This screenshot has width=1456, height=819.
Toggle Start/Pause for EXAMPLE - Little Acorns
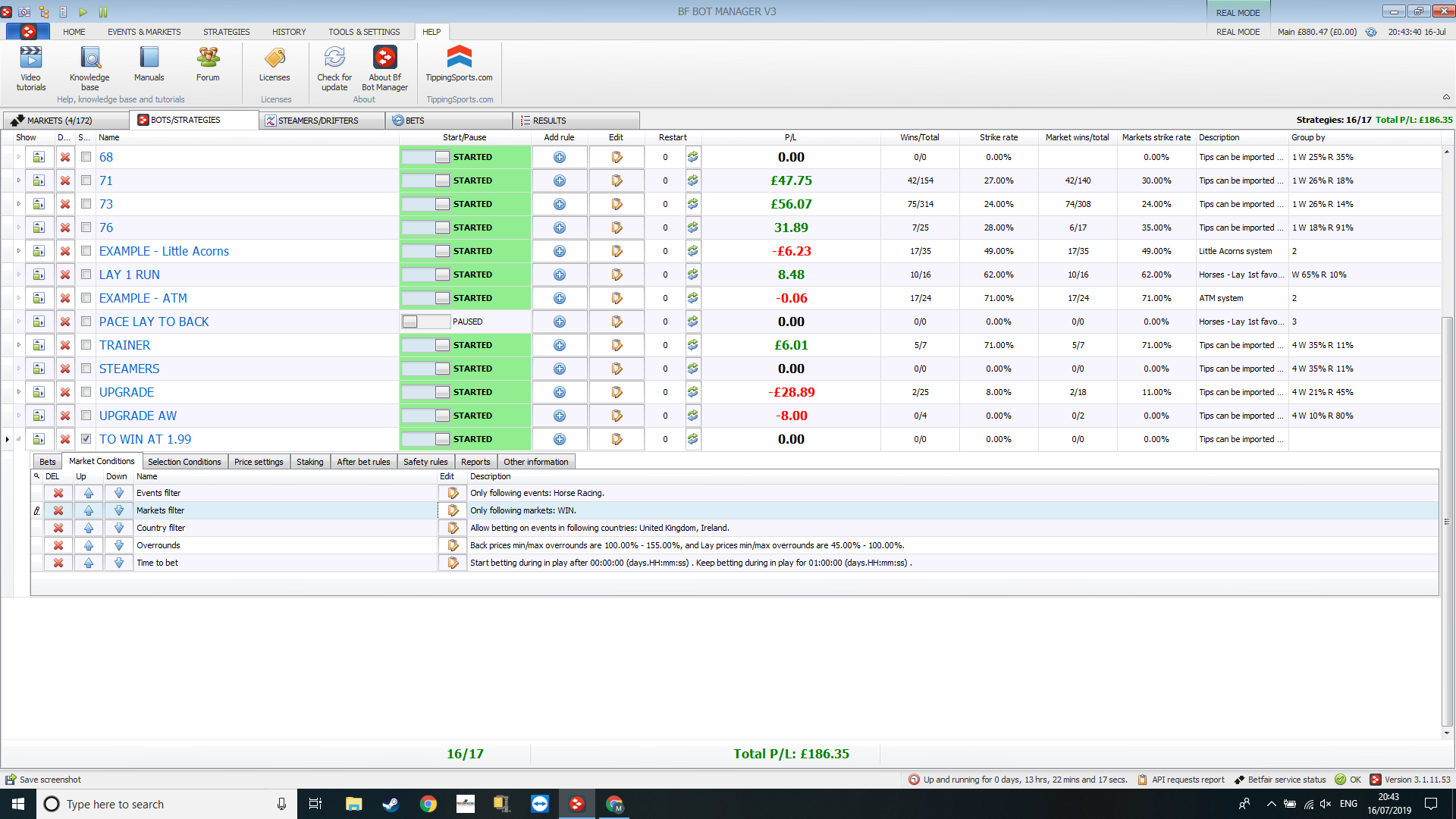426,251
